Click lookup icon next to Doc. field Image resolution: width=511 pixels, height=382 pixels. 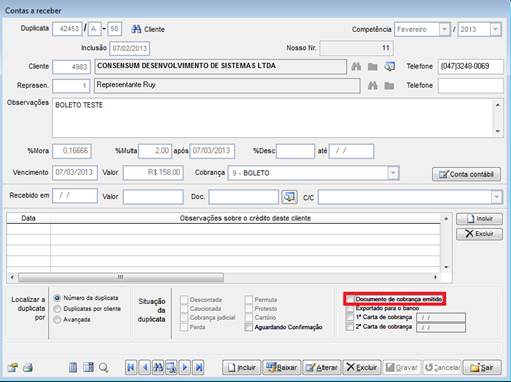click(x=289, y=197)
